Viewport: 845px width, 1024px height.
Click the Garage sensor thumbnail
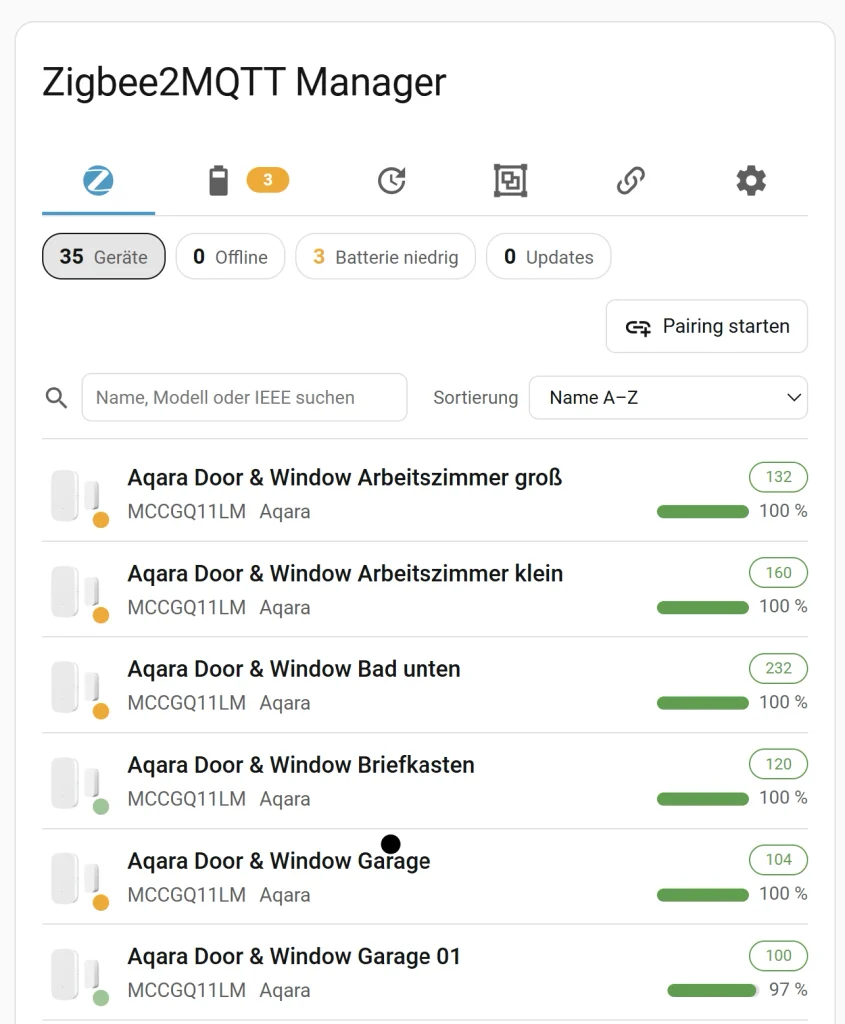pyautogui.click(x=74, y=879)
